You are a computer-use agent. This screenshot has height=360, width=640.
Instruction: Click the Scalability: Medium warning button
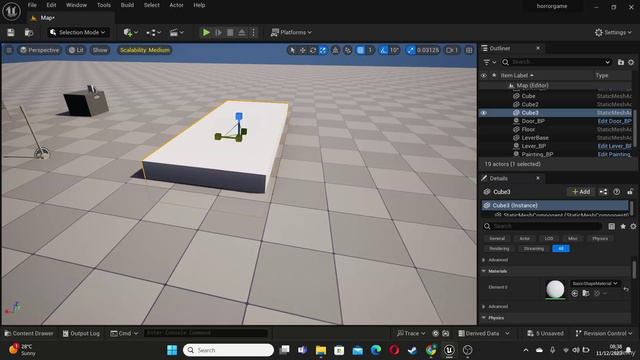pos(144,50)
